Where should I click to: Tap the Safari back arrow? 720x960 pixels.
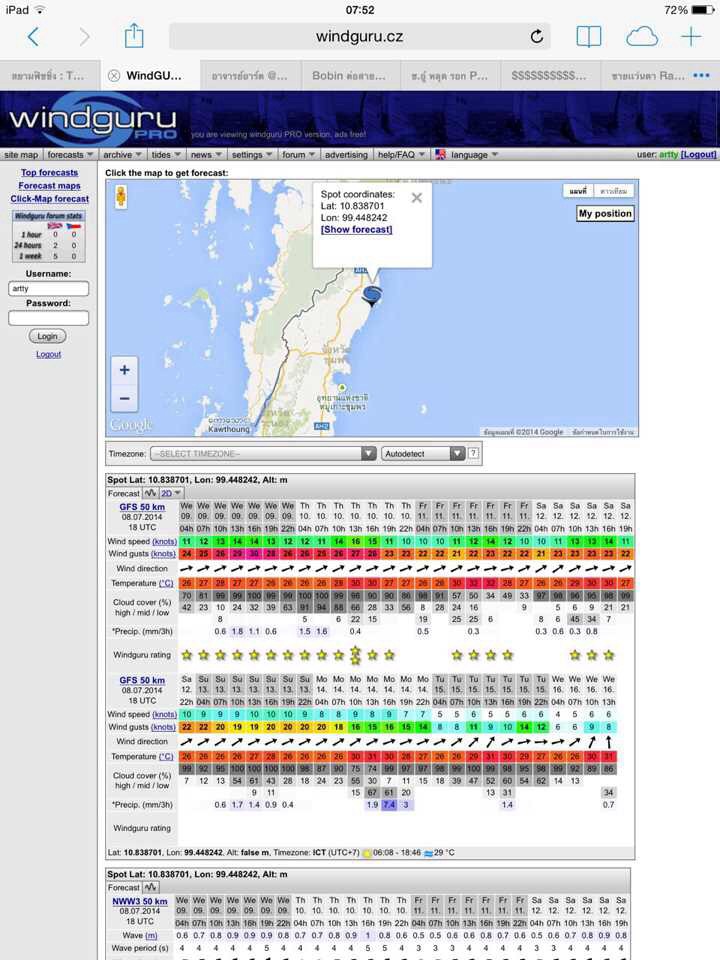(34, 37)
